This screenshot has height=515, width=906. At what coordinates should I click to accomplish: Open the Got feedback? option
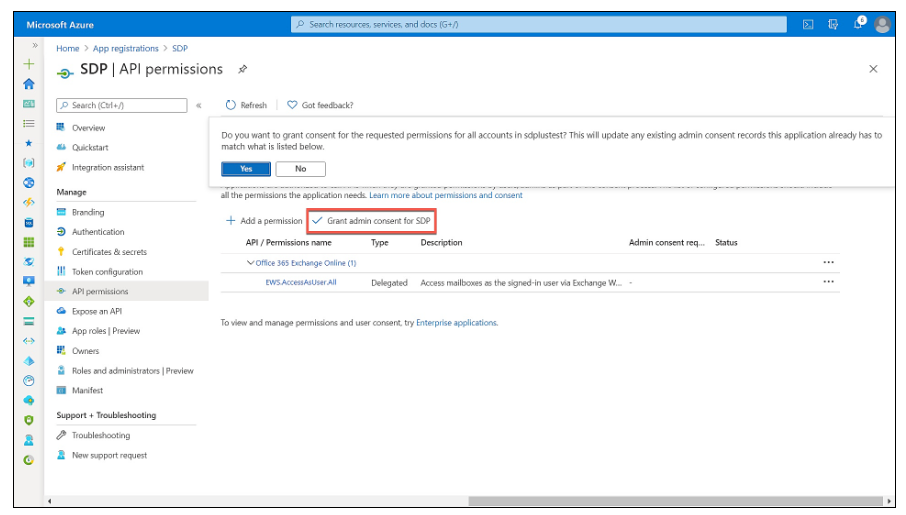320,105
